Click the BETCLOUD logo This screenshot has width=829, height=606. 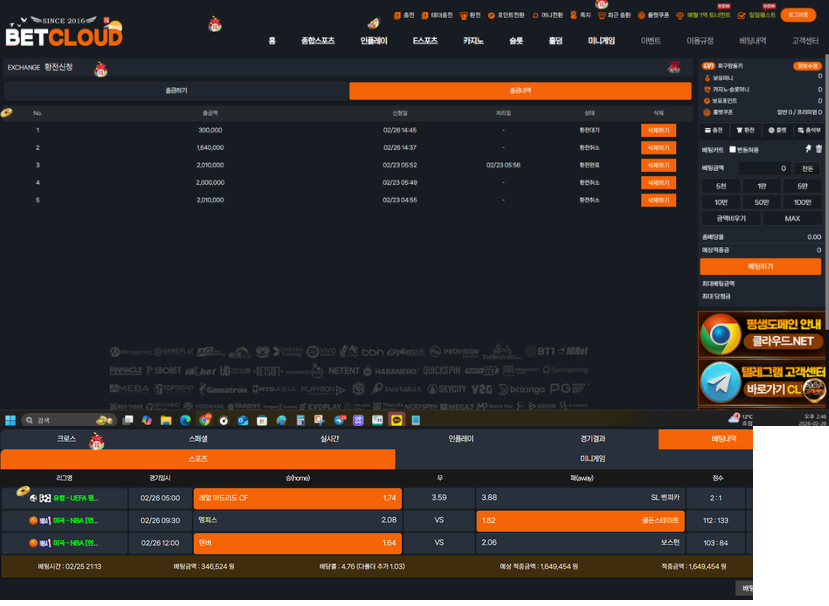pyautogui.click(x=63, y=31)
